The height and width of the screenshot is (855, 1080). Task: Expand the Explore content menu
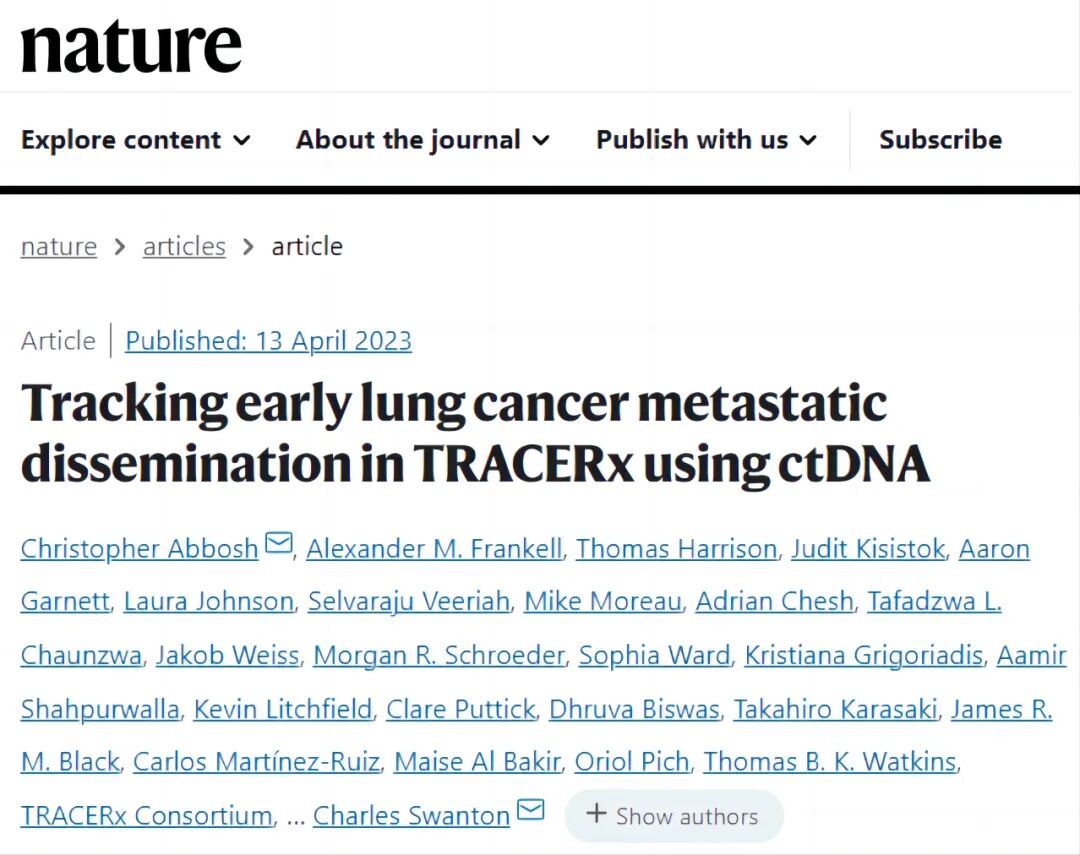(135, 140)
